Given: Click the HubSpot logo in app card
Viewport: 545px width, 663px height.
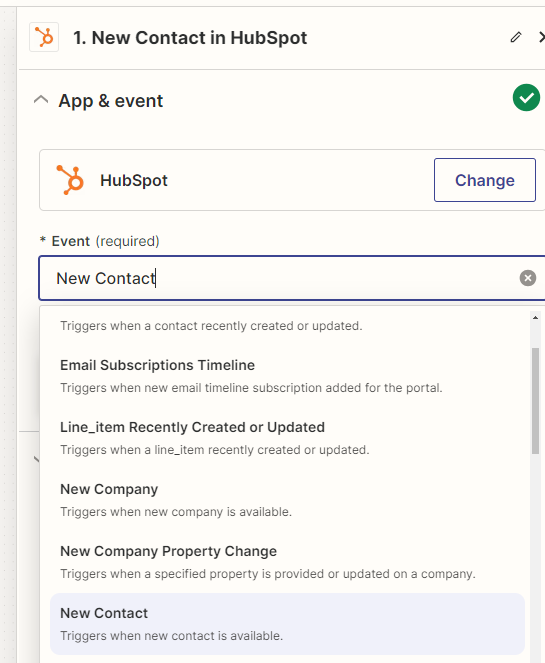Looking at the screenshot, I should 70,180.
